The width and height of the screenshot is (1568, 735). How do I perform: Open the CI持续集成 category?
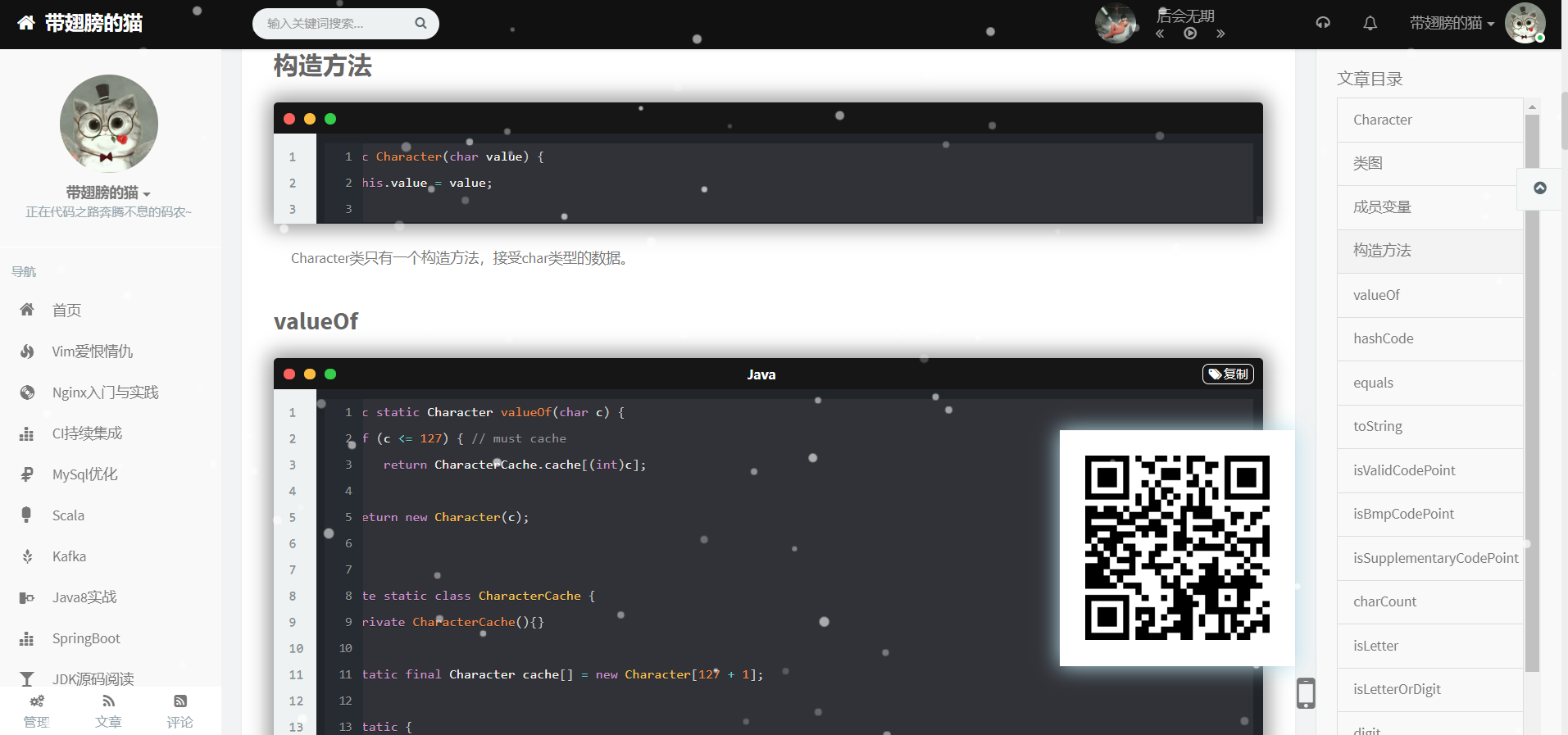click(87, 433)
